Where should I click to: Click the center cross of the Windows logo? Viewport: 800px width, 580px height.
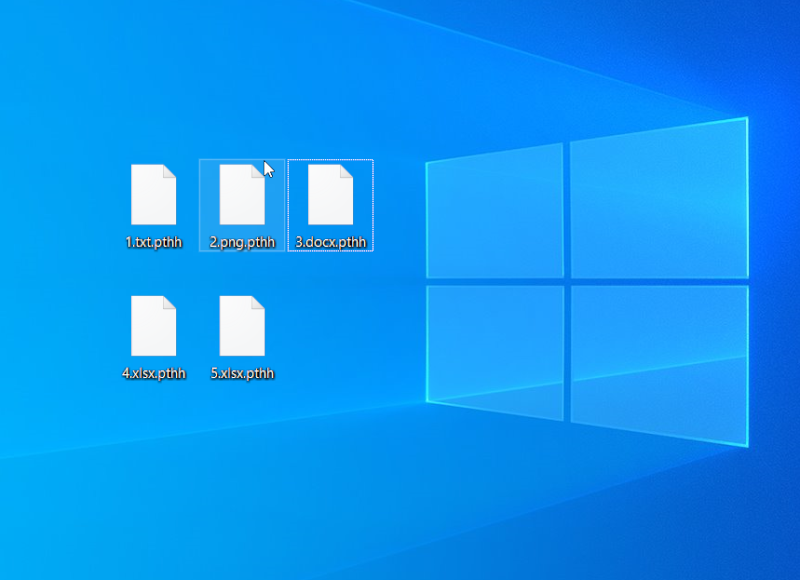point(566,280)
